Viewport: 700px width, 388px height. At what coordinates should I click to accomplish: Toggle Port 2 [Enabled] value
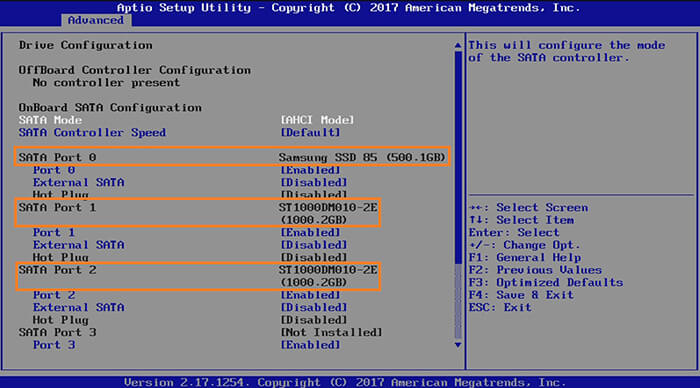[x=310, y=295]
